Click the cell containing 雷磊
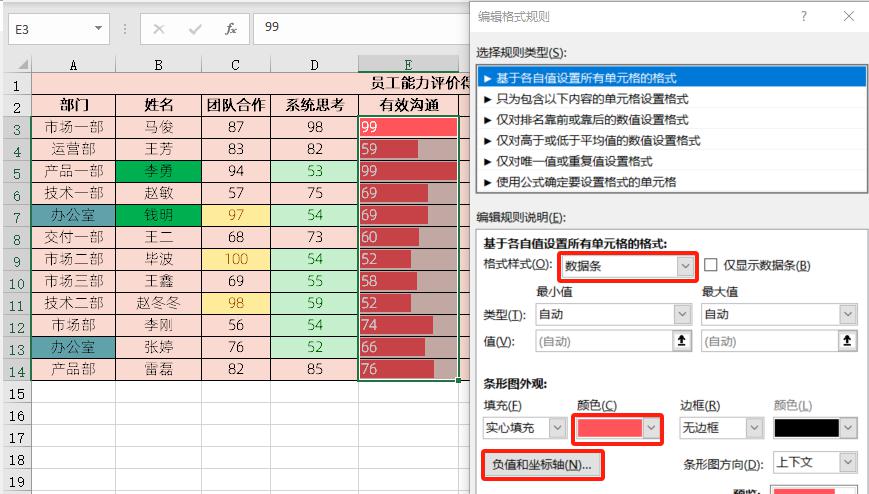The width and height of the screenshot is (869, 494). [159, 369]
